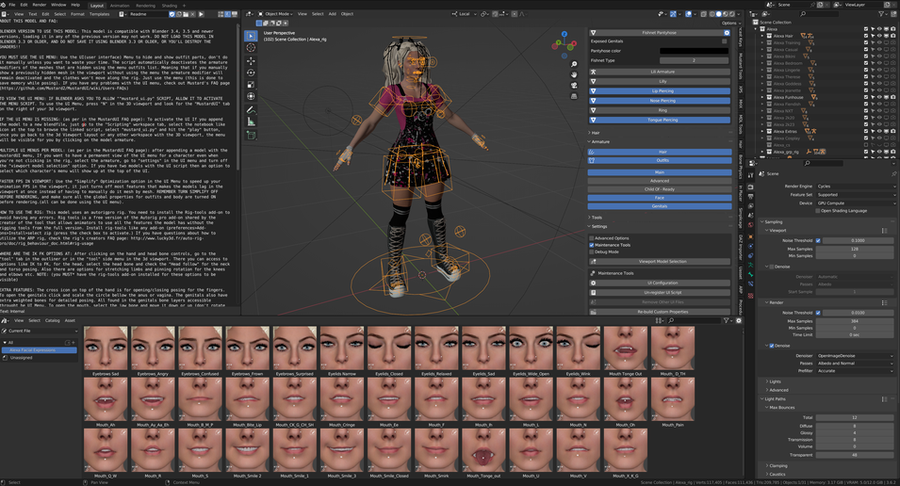900x486 pixels.
Task: Select the Mouth_Tonge_out expression thumbnail
Action: click(483, 450)
